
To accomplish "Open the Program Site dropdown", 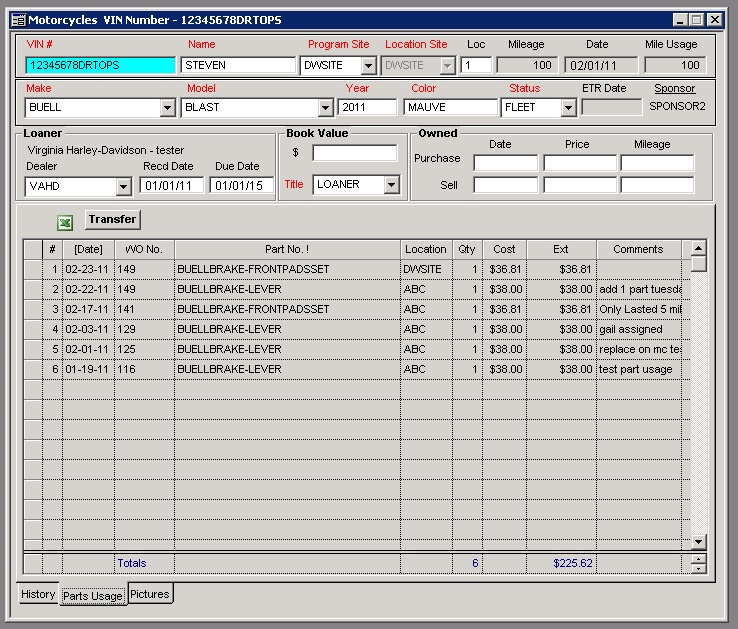I will (x=368, y=66).
